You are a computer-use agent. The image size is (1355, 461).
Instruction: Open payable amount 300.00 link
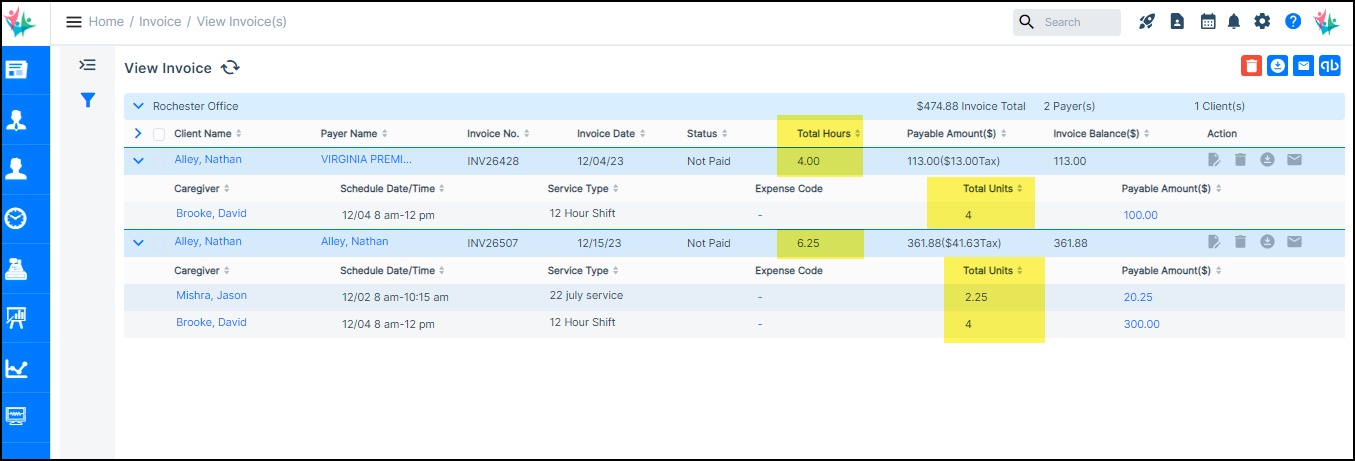1141,324
